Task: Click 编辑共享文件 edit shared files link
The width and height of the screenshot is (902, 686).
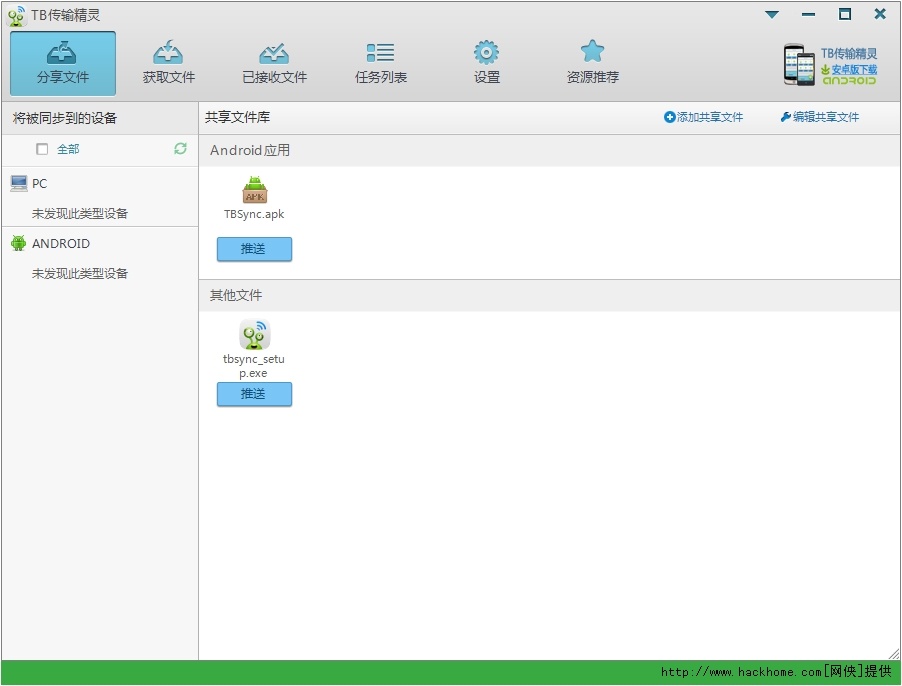Action: tap(819, 117)
